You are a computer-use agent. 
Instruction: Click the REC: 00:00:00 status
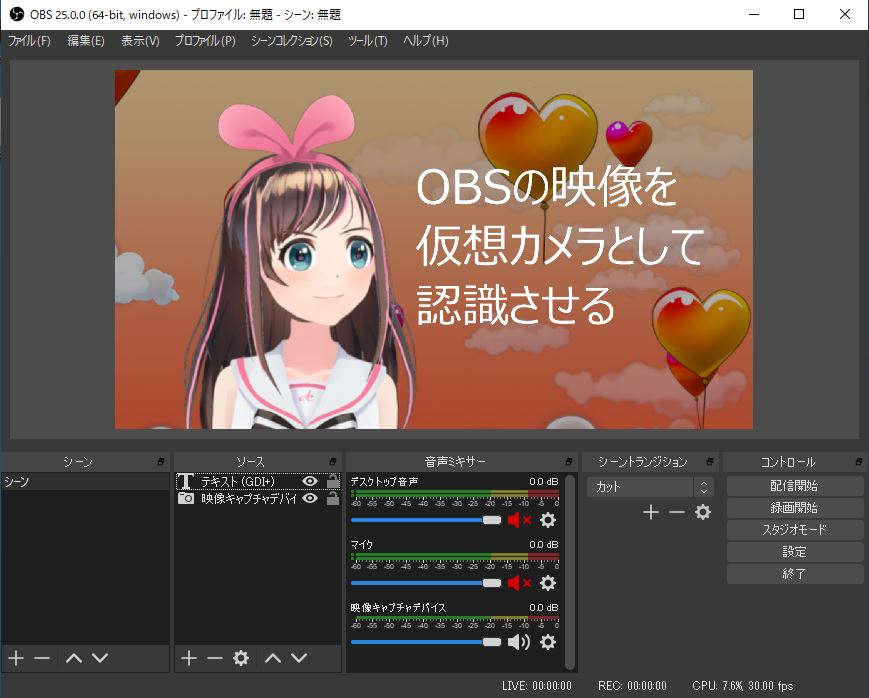[632, 686]
